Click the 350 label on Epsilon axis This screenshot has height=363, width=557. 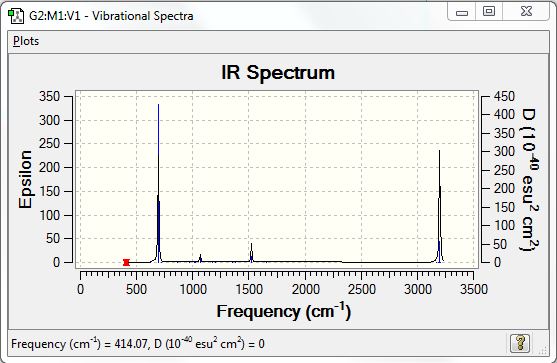click(x=49, y=96)
